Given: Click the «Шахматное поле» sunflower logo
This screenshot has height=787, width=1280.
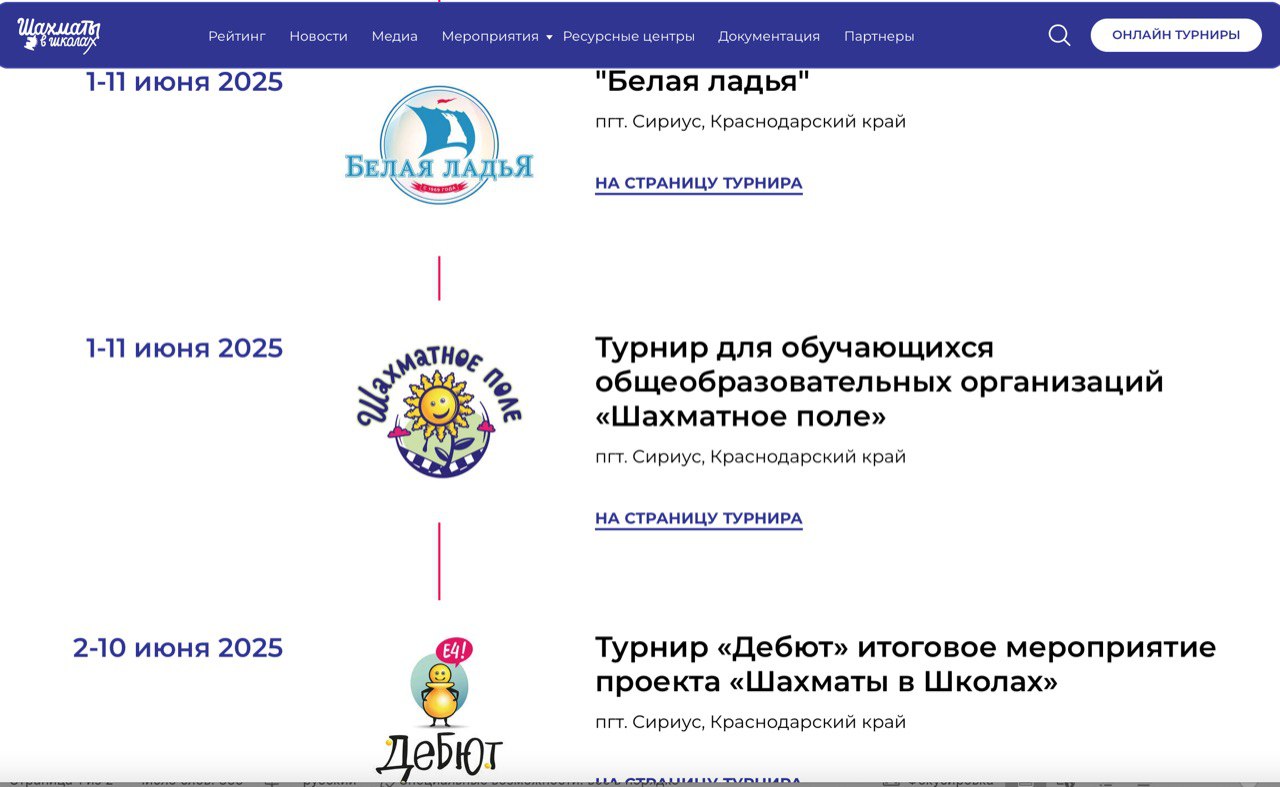Looking at the screenshot, I should [439, 411].
